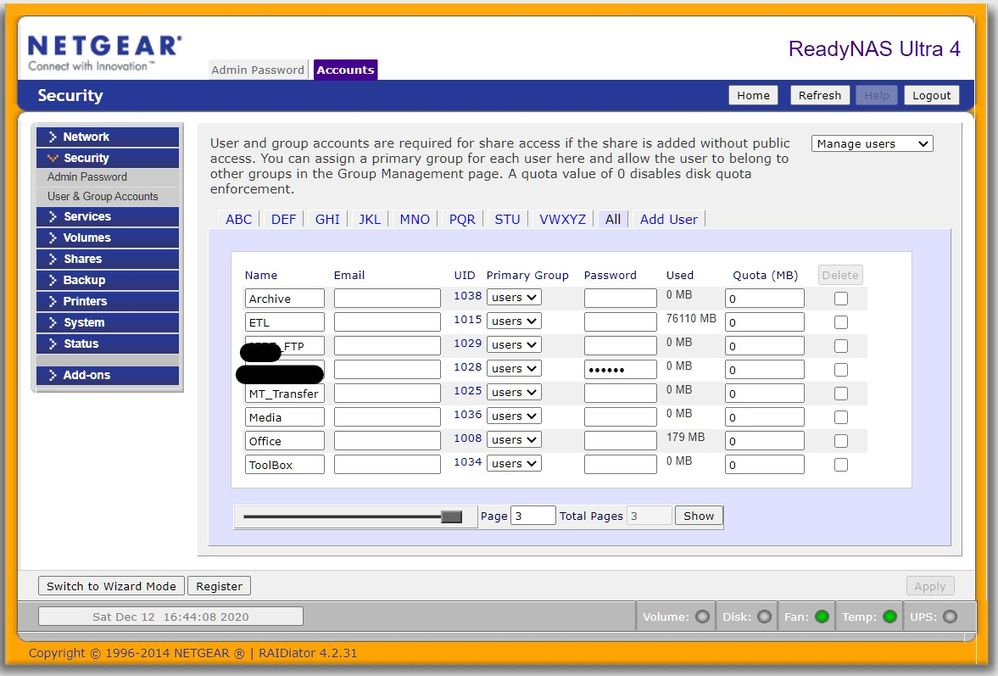The image size is (998, 676).
Task: Click the UPS status LED indicator
Action: (x=950, y=617)
